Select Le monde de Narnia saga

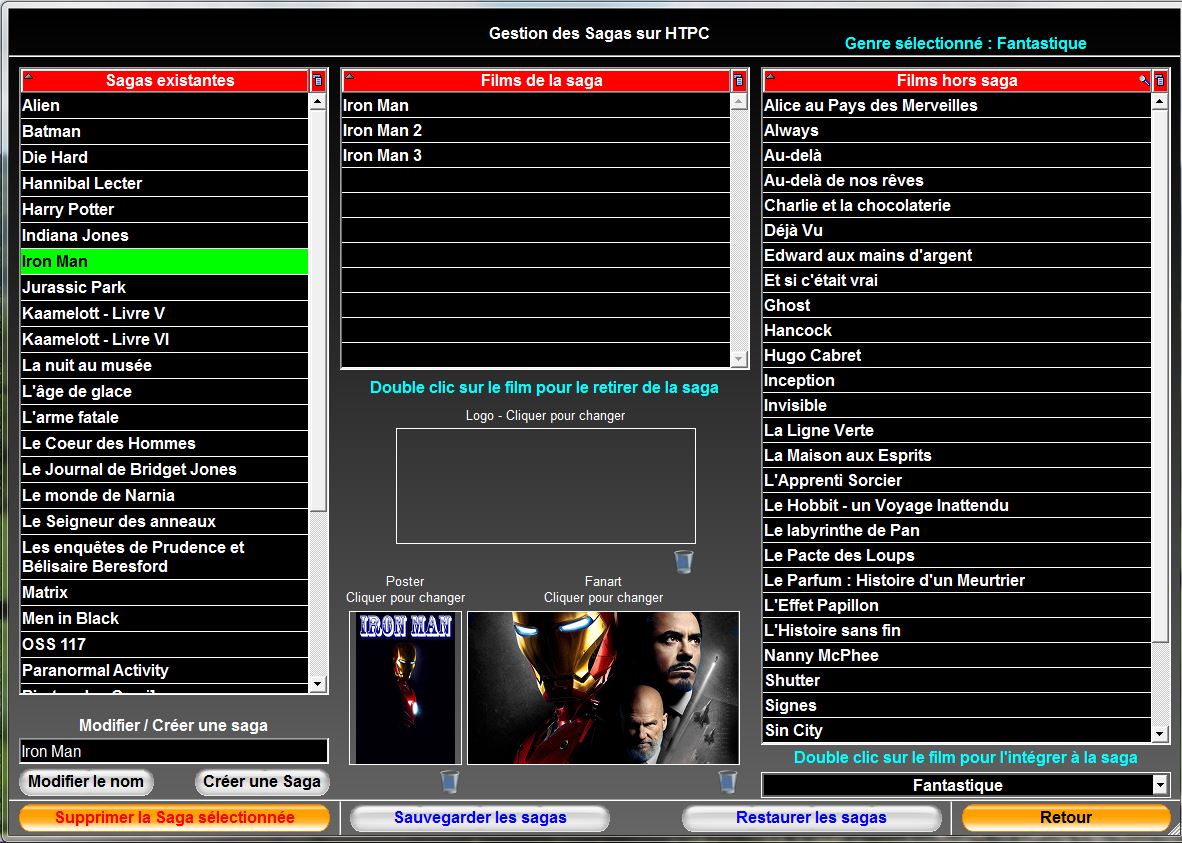click(x=164, y=495)
